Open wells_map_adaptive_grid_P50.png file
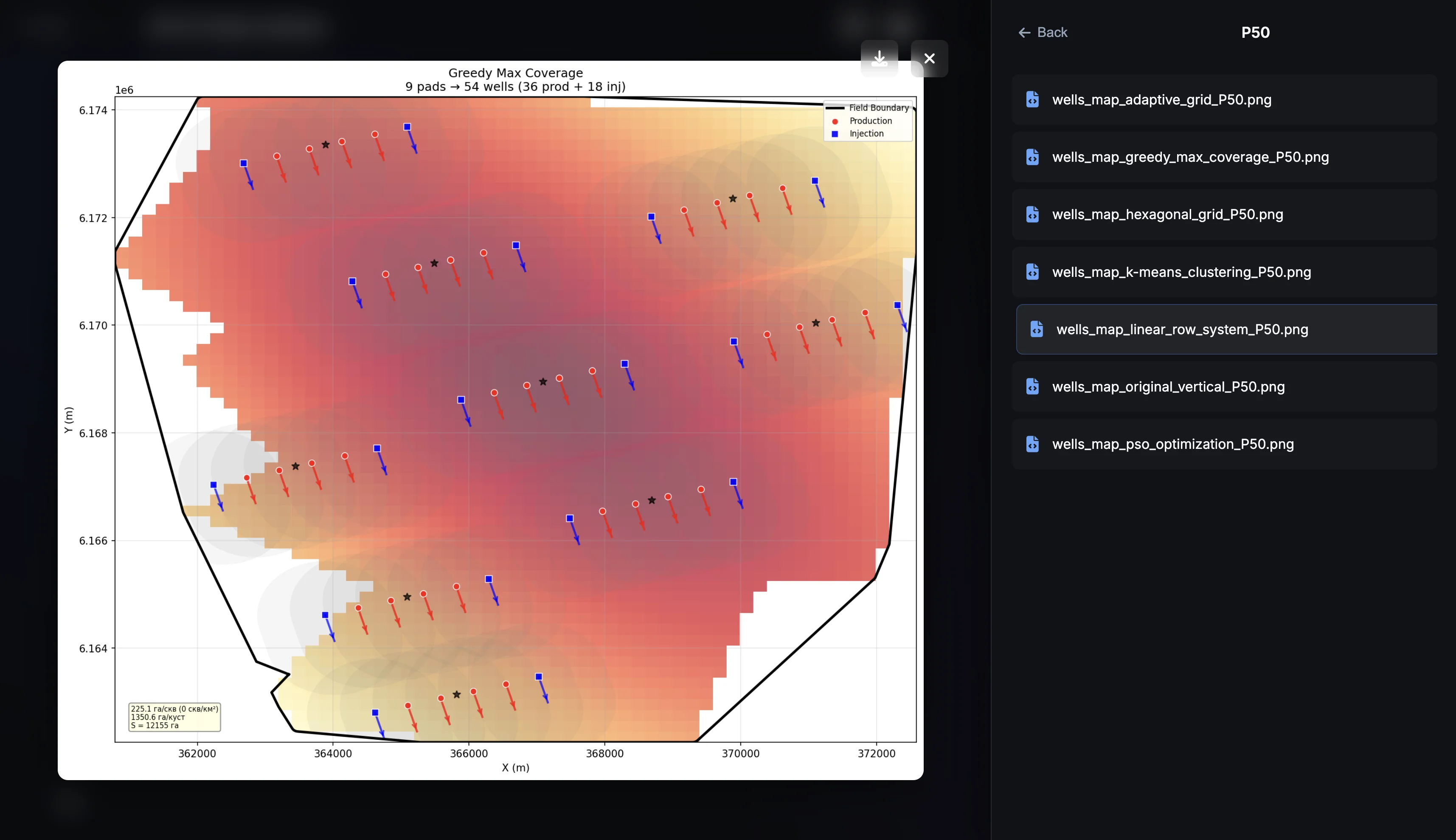This screenshot has width=1456, height=840. click(x=1161, y=100)
